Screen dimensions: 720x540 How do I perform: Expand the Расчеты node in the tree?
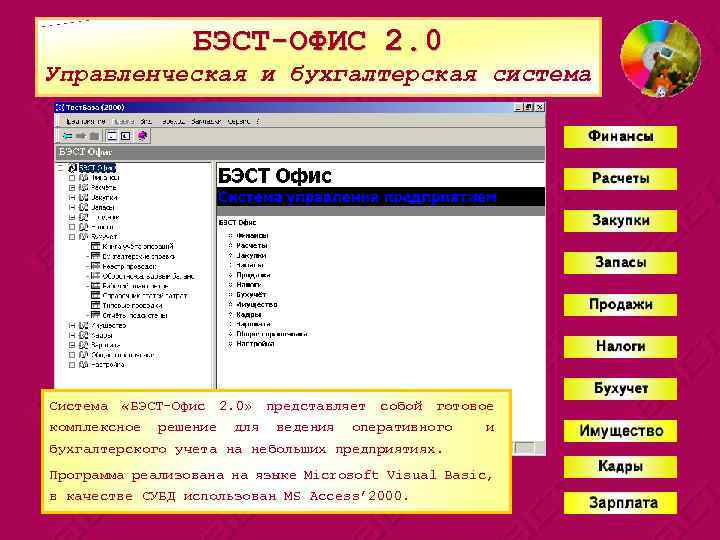72,187
